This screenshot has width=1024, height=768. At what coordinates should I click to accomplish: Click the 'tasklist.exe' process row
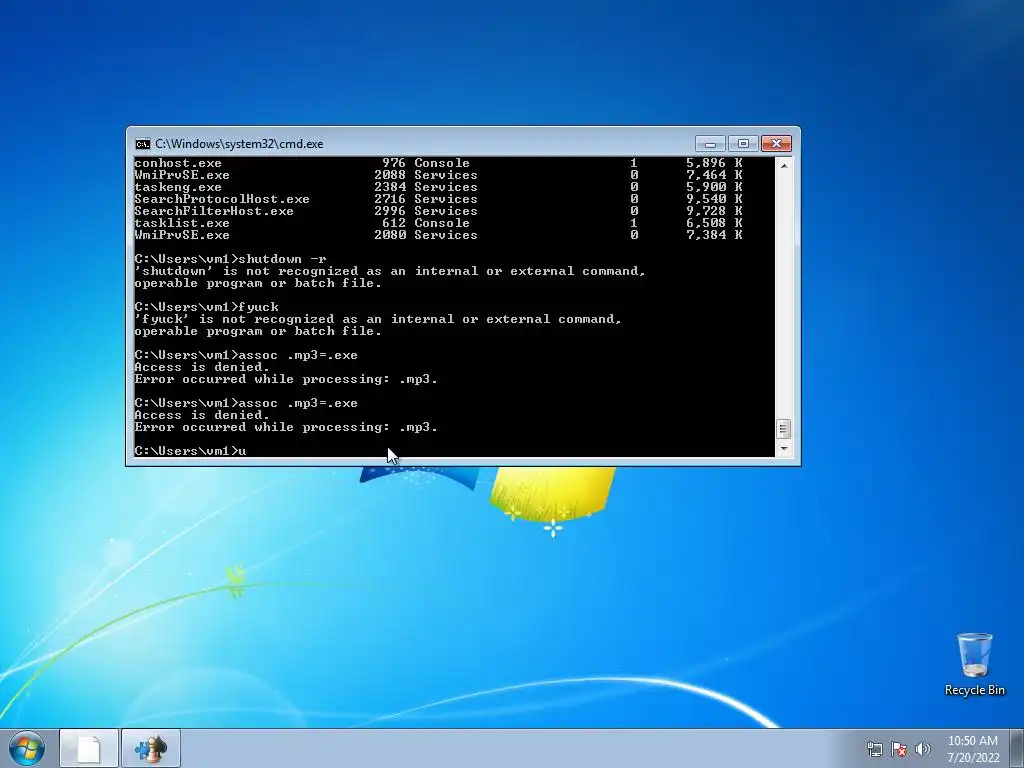click(x=438, y=223)
